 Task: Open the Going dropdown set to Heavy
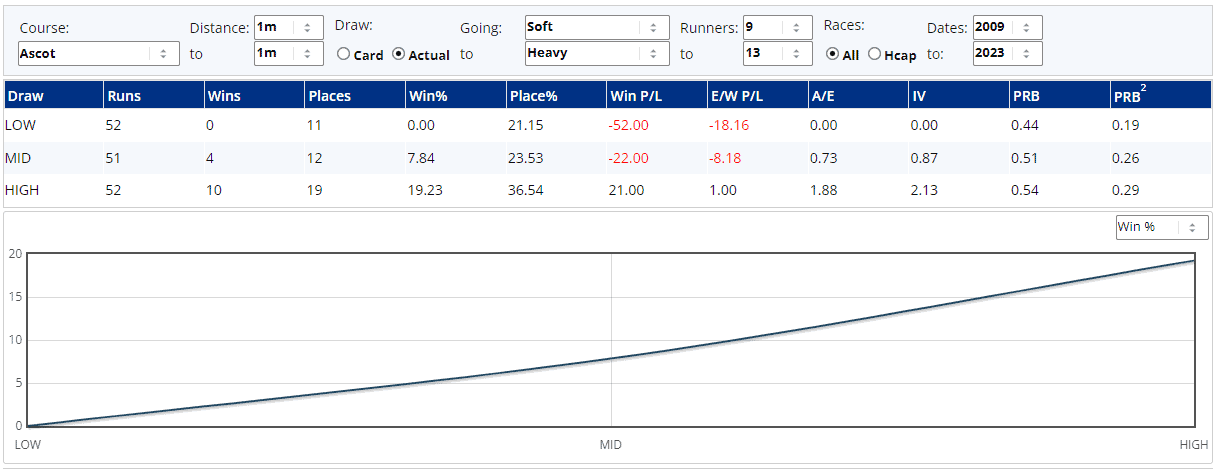[596, 53]
